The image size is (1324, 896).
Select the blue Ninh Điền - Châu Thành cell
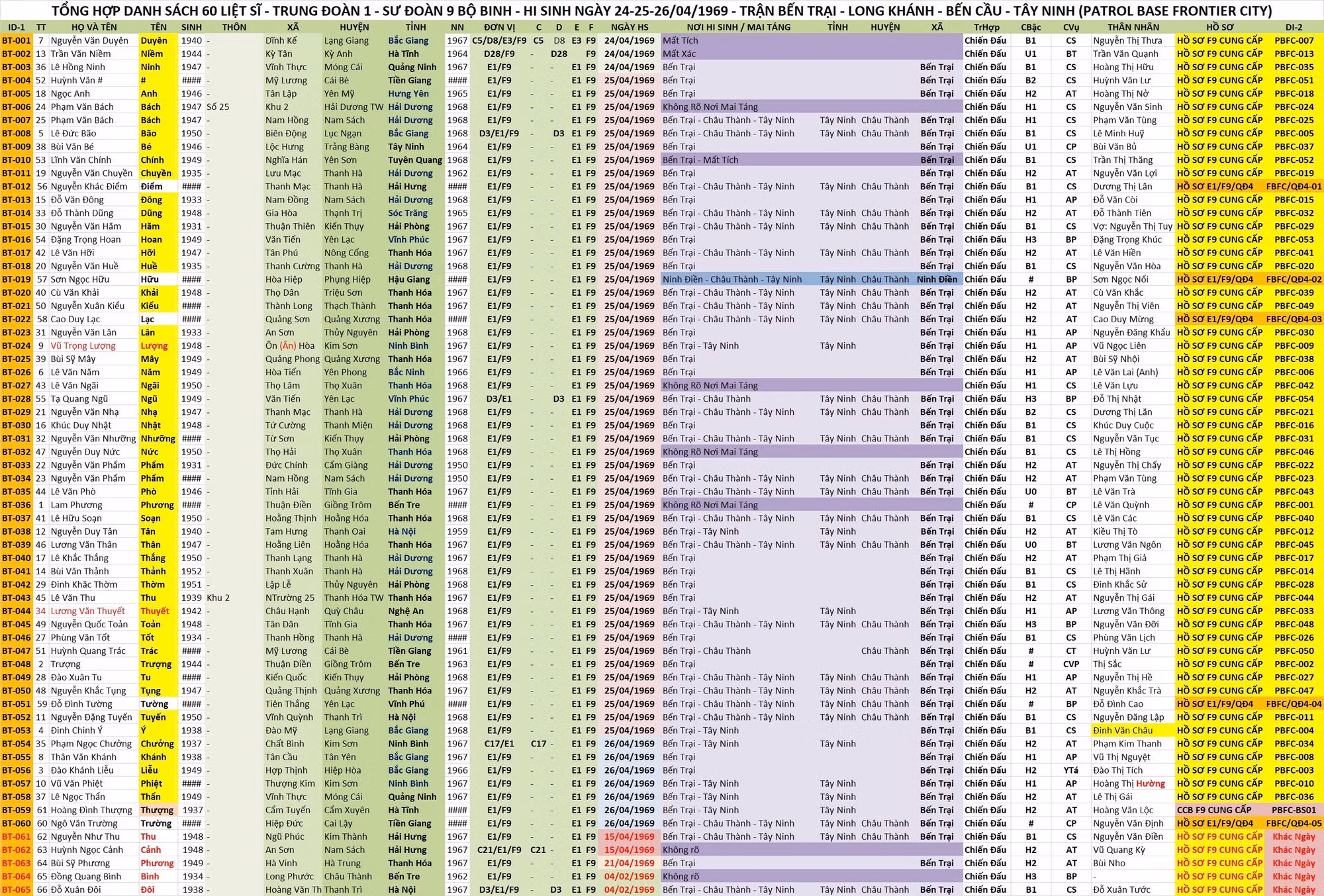[732, 279]
